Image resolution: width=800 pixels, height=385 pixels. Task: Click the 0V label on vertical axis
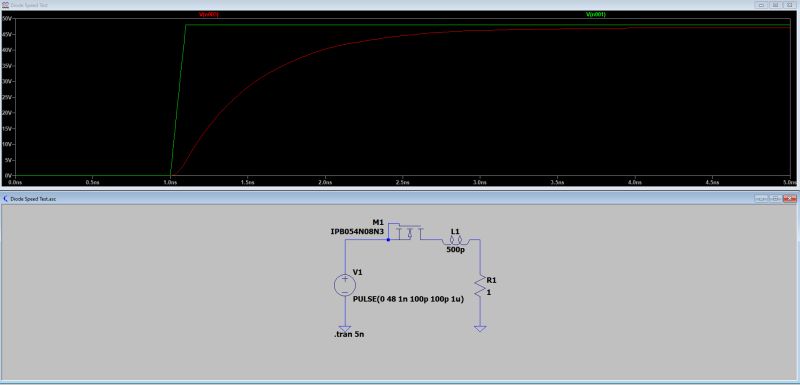(8, 175)
